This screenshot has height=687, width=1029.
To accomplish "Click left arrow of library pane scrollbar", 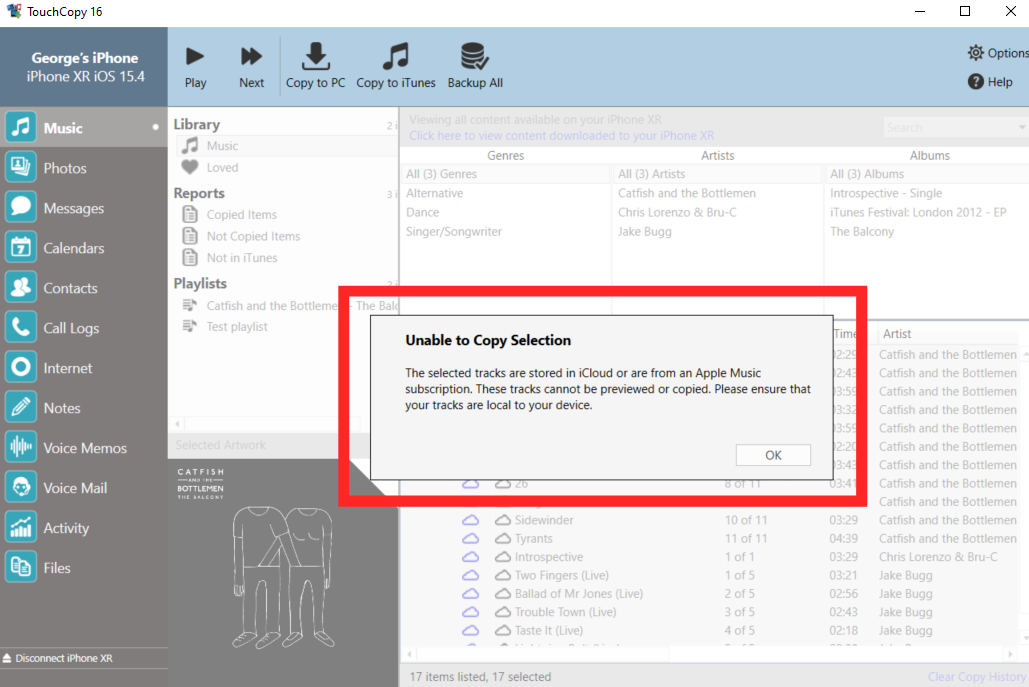I will (177, 424).
